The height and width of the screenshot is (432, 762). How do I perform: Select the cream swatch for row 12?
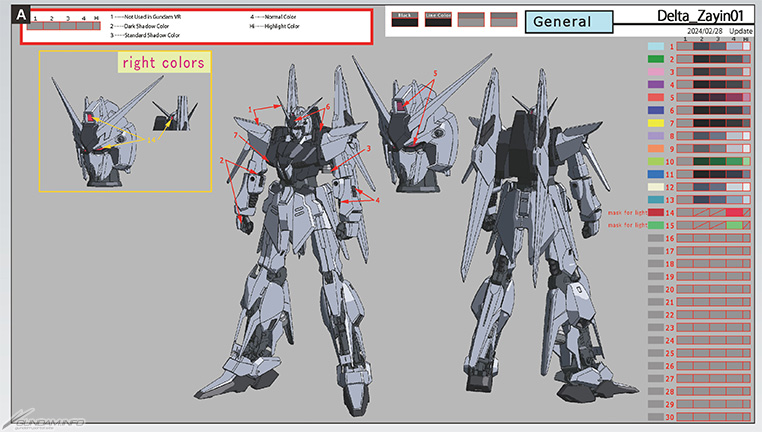pos(656,187)
